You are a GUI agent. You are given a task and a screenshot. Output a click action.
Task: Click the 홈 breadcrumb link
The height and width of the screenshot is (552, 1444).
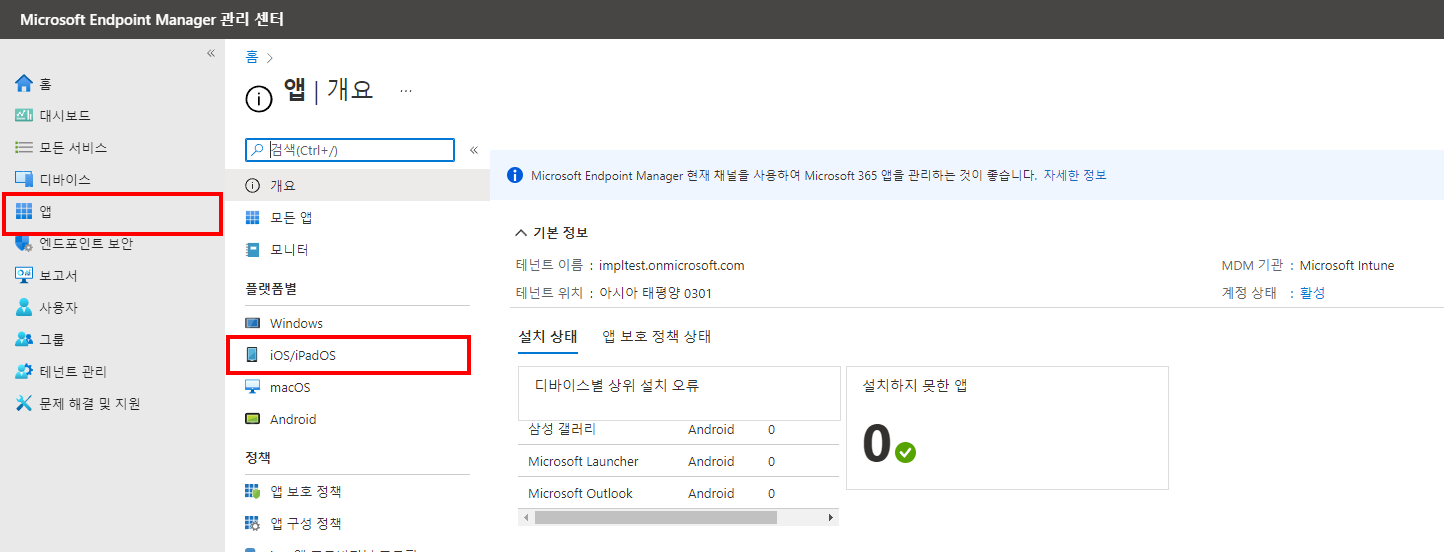tap(251, 58)
